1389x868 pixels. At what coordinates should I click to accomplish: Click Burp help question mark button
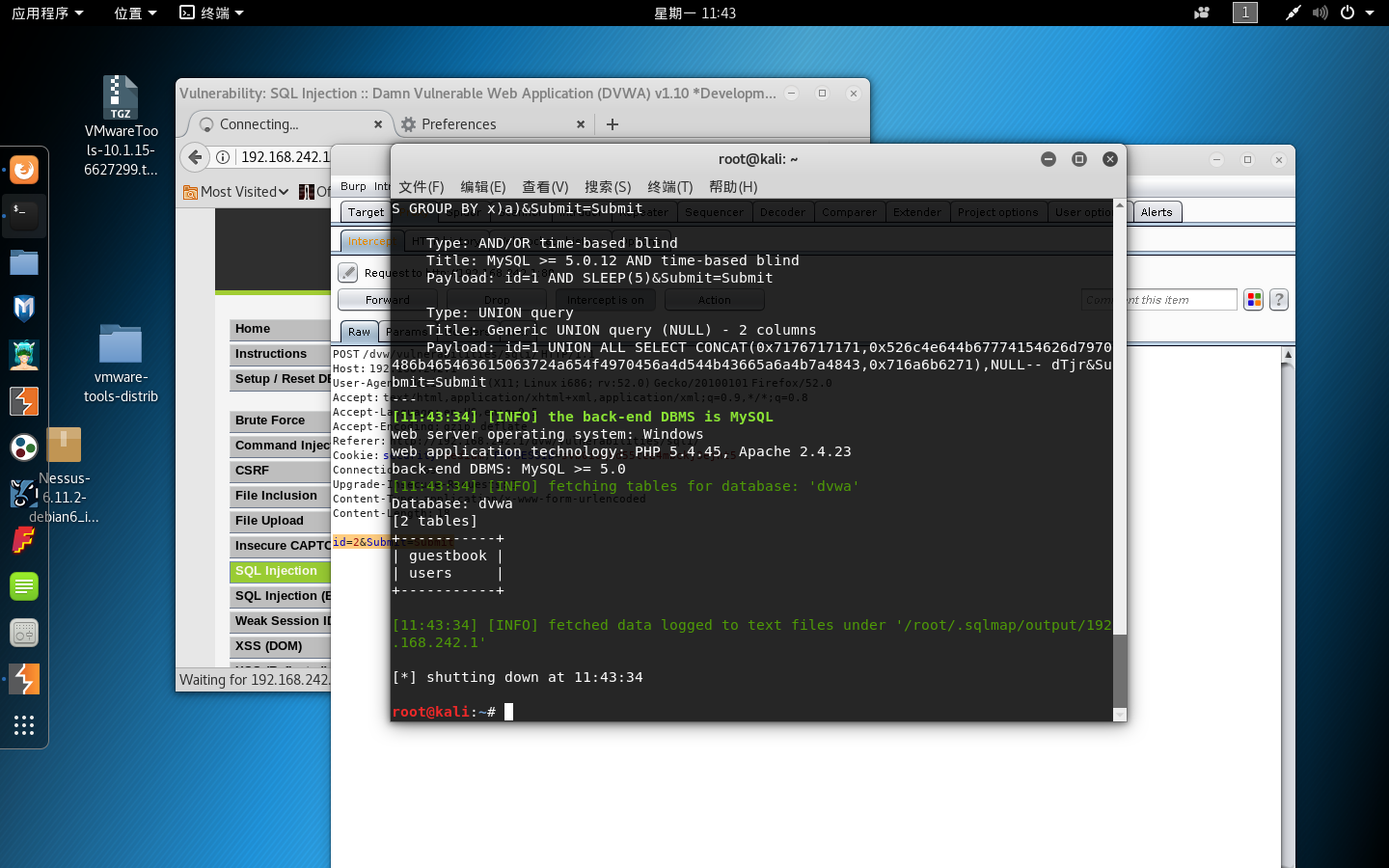point(1279,300)
